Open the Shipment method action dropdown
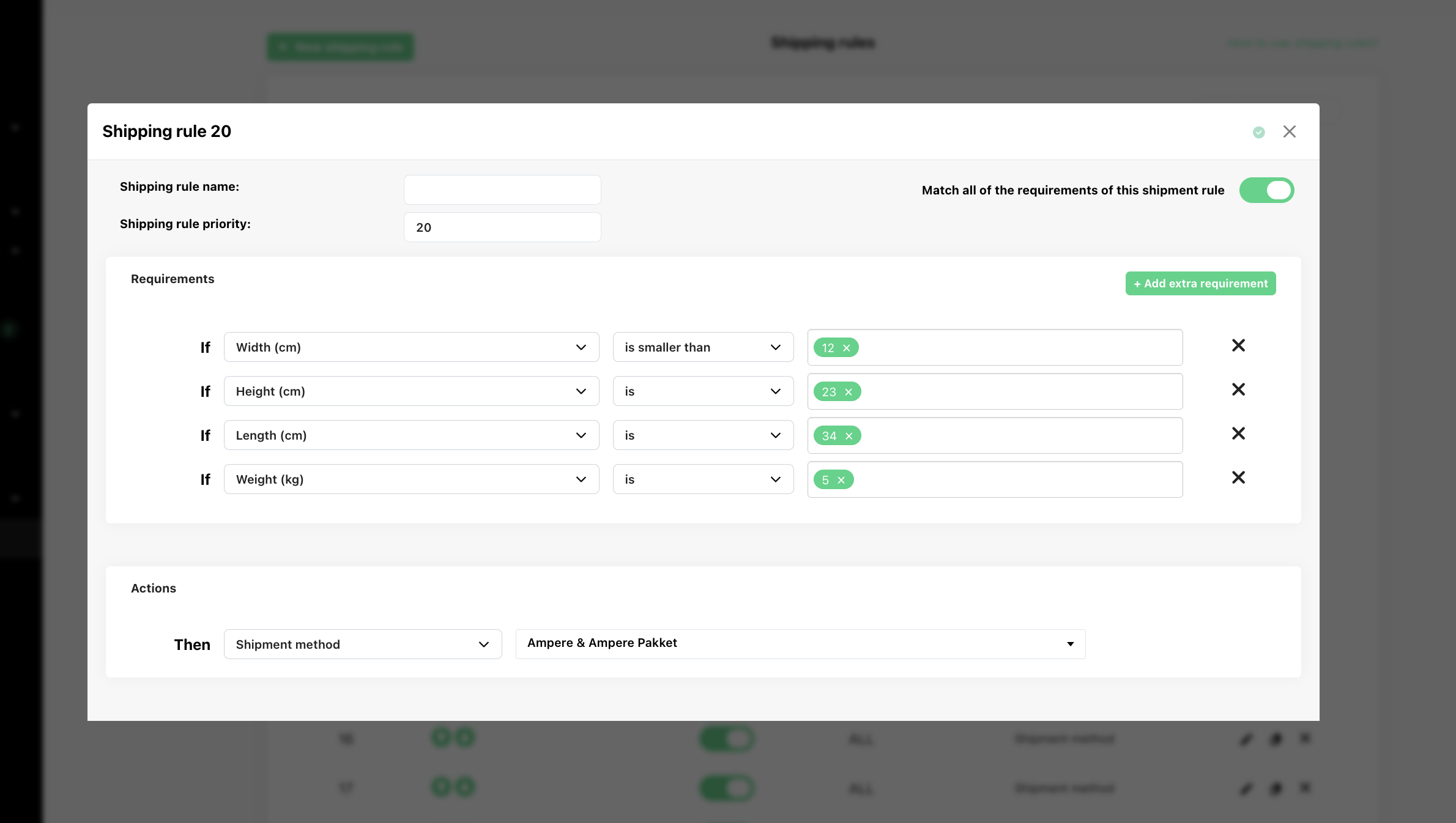This screenshot has width=1456, height=823. click(363, 644)
